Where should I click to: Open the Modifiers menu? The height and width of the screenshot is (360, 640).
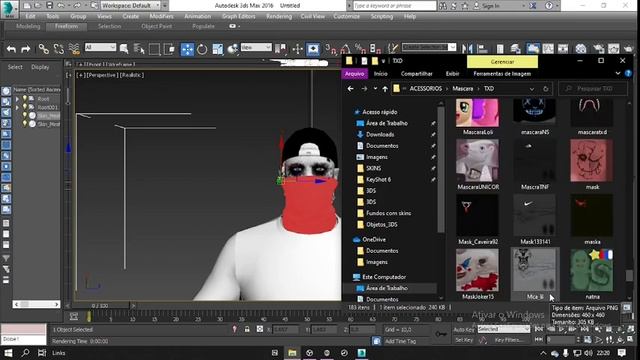[161, 16]
